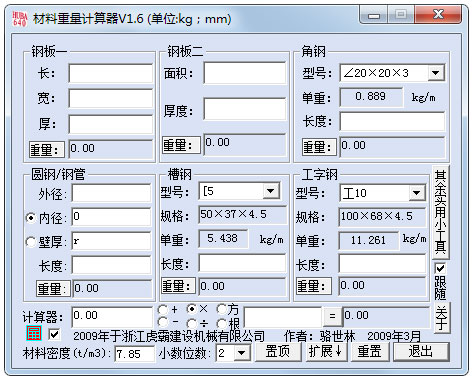Click 重量 button in 槽钢

point(178,286)
